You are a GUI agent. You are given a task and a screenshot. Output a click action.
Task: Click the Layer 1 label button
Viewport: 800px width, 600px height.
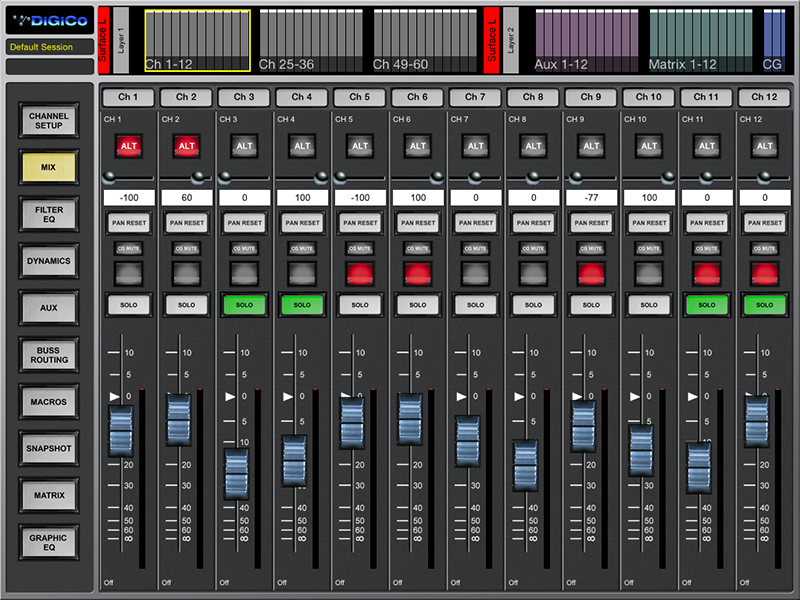tap(121, 40)
